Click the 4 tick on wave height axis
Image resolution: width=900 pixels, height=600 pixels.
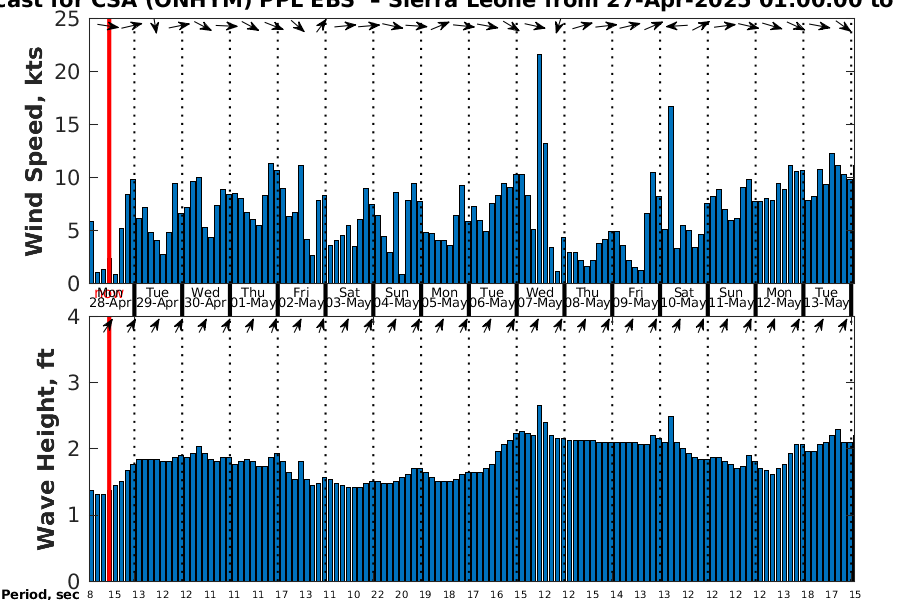click(73, 316)
